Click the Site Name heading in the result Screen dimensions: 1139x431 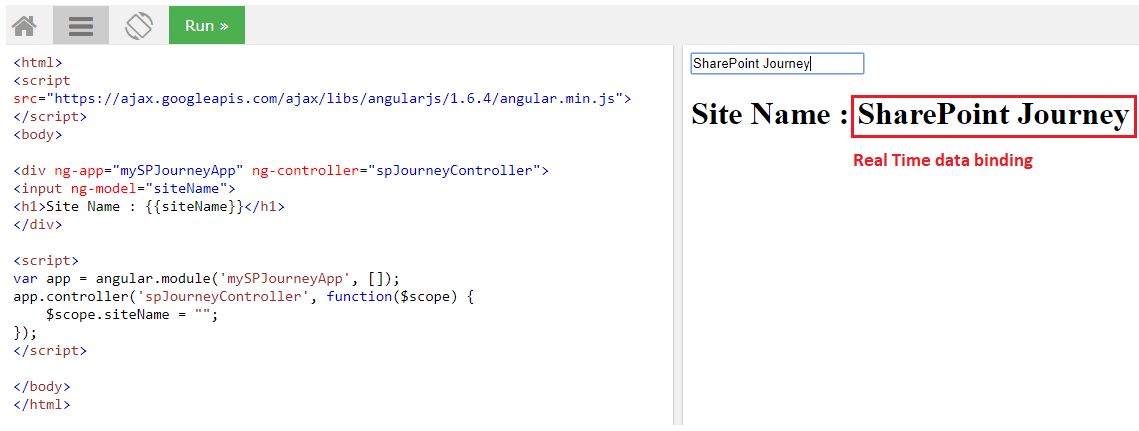point(910,114)
